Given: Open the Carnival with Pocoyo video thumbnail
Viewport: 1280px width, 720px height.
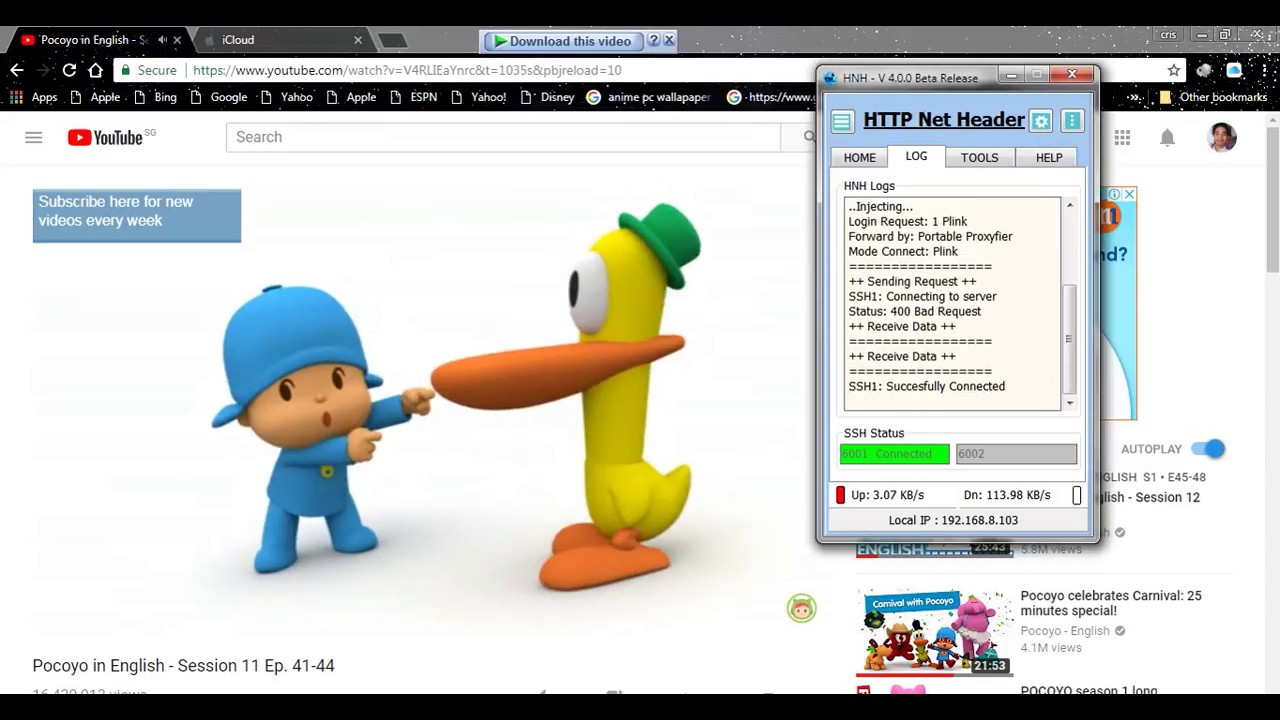Looking at the screenshot, I should pyautogui.click(x=934, y=631).
